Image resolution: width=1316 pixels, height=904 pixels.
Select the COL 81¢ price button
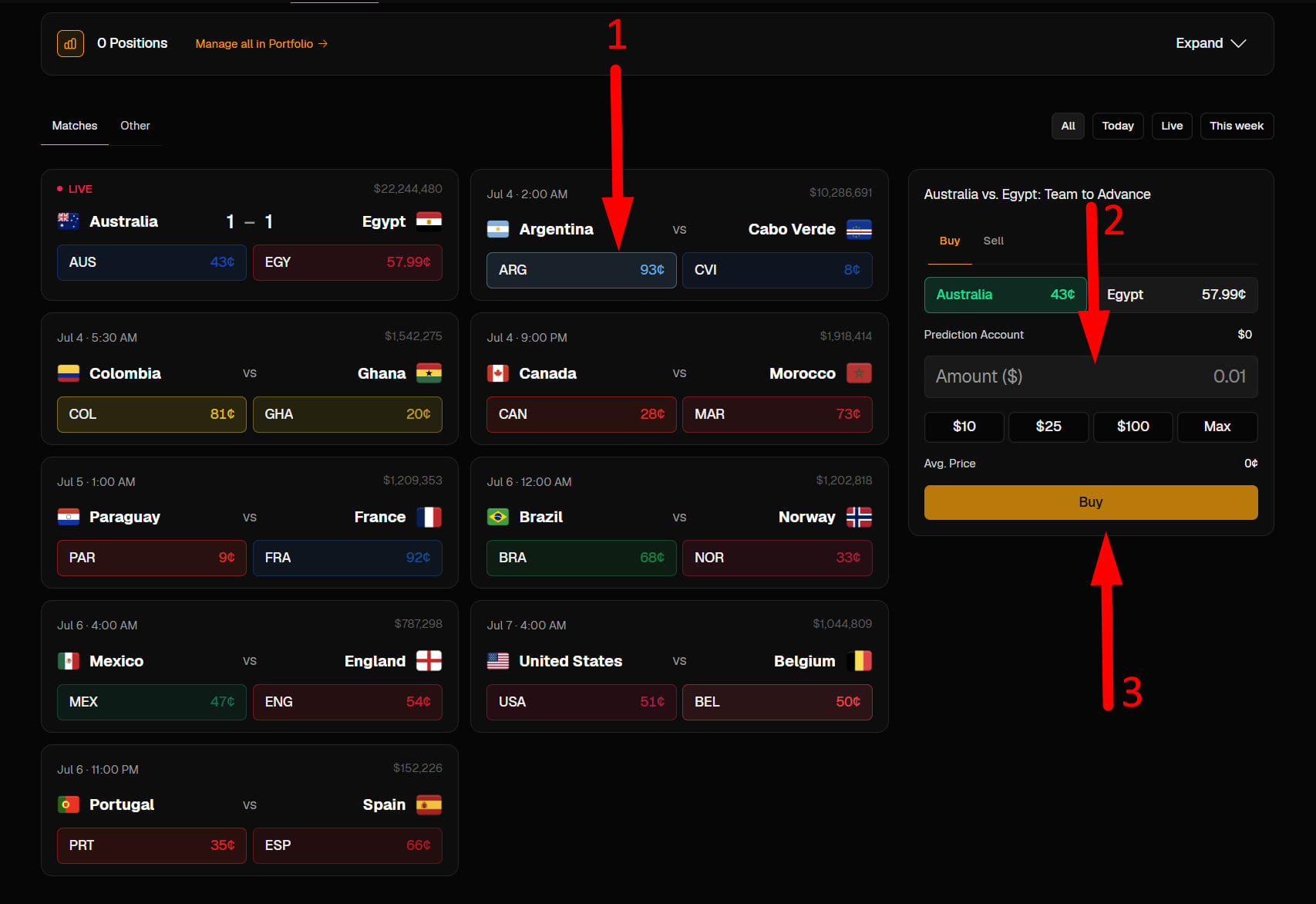(x=152, y=414)
